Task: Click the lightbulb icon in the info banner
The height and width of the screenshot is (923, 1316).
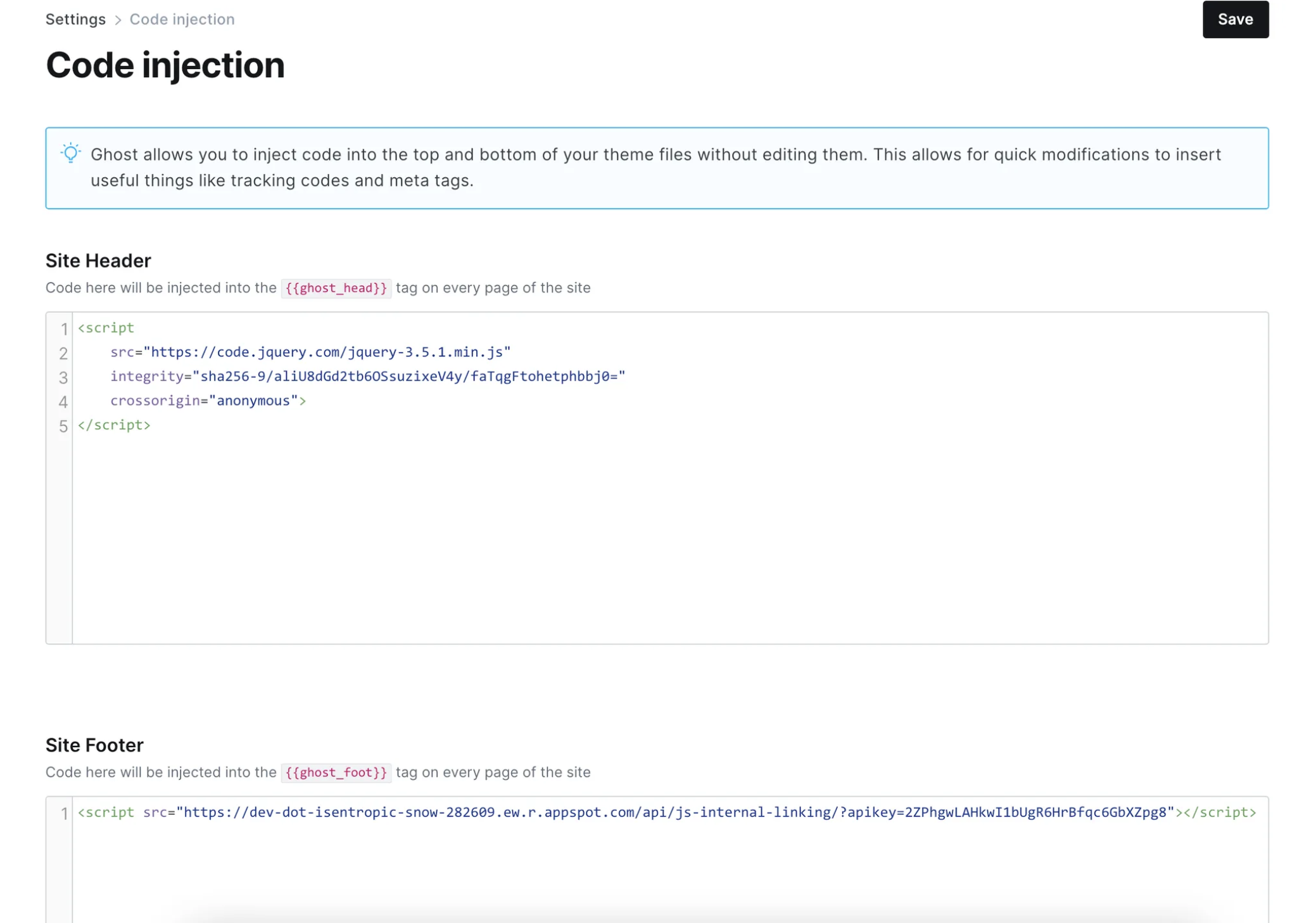Action: 71,154
